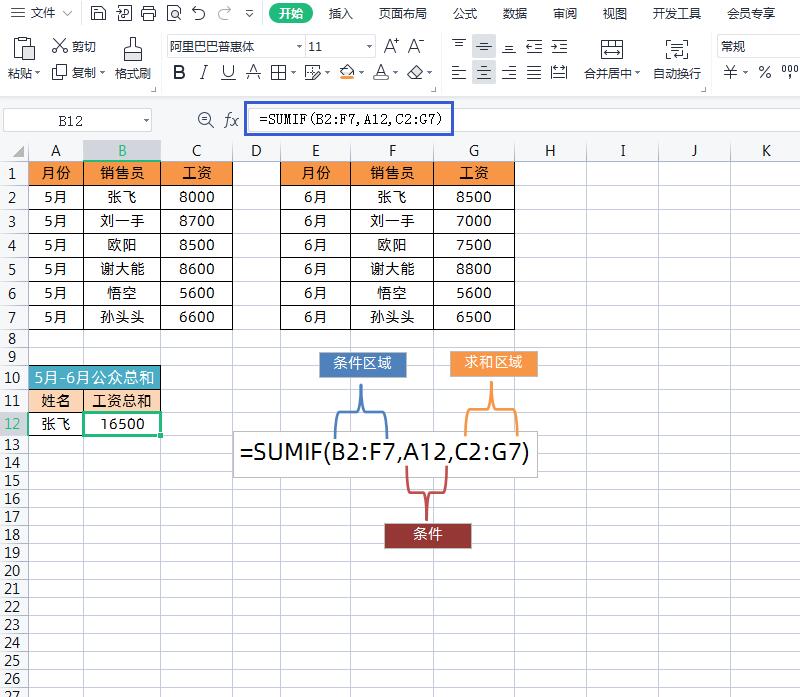
Task: Toggle Italic formatting
Action: tap(204, 72)
